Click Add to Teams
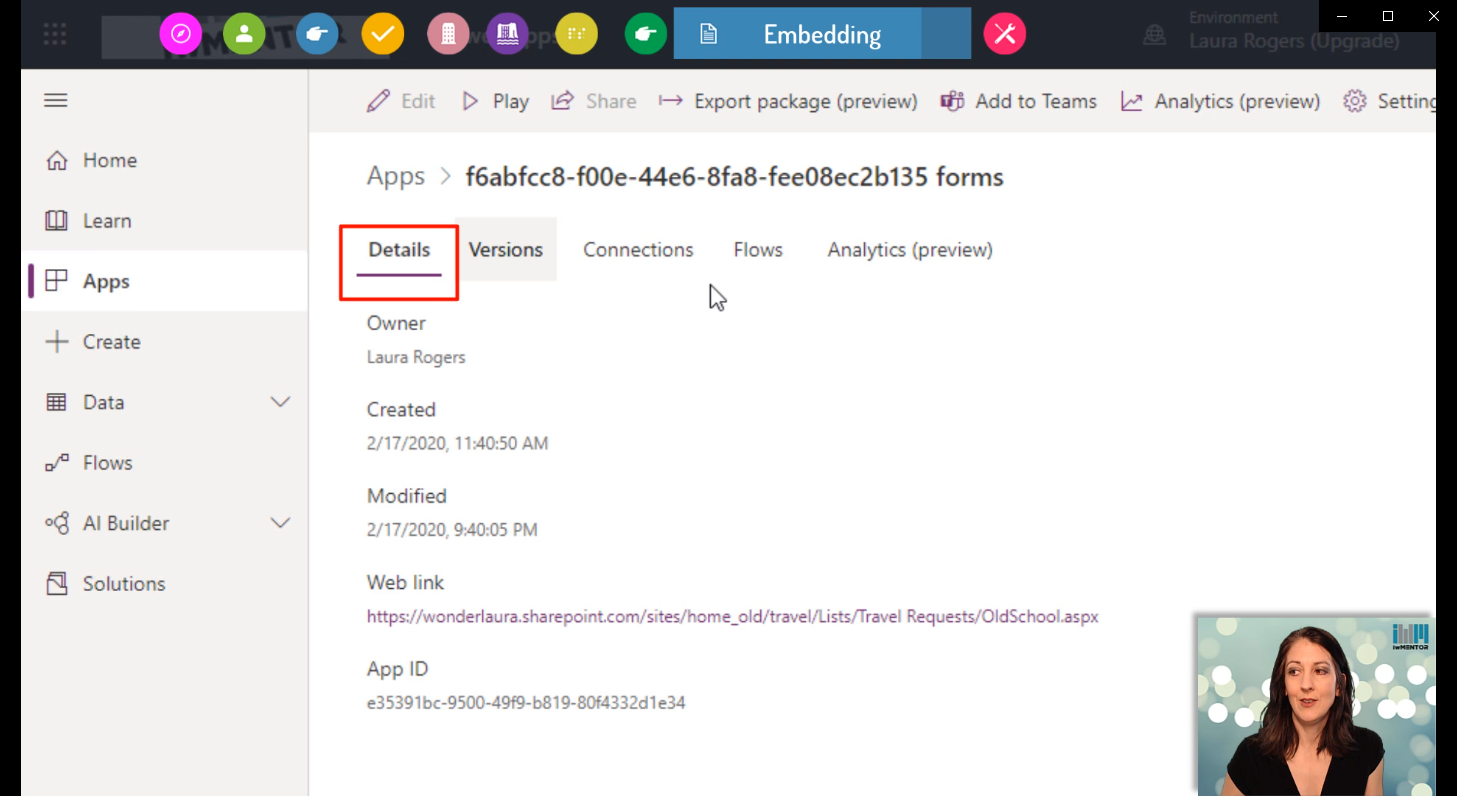The height and width of the screenshot is (796, 1457). click(1019, 101)
